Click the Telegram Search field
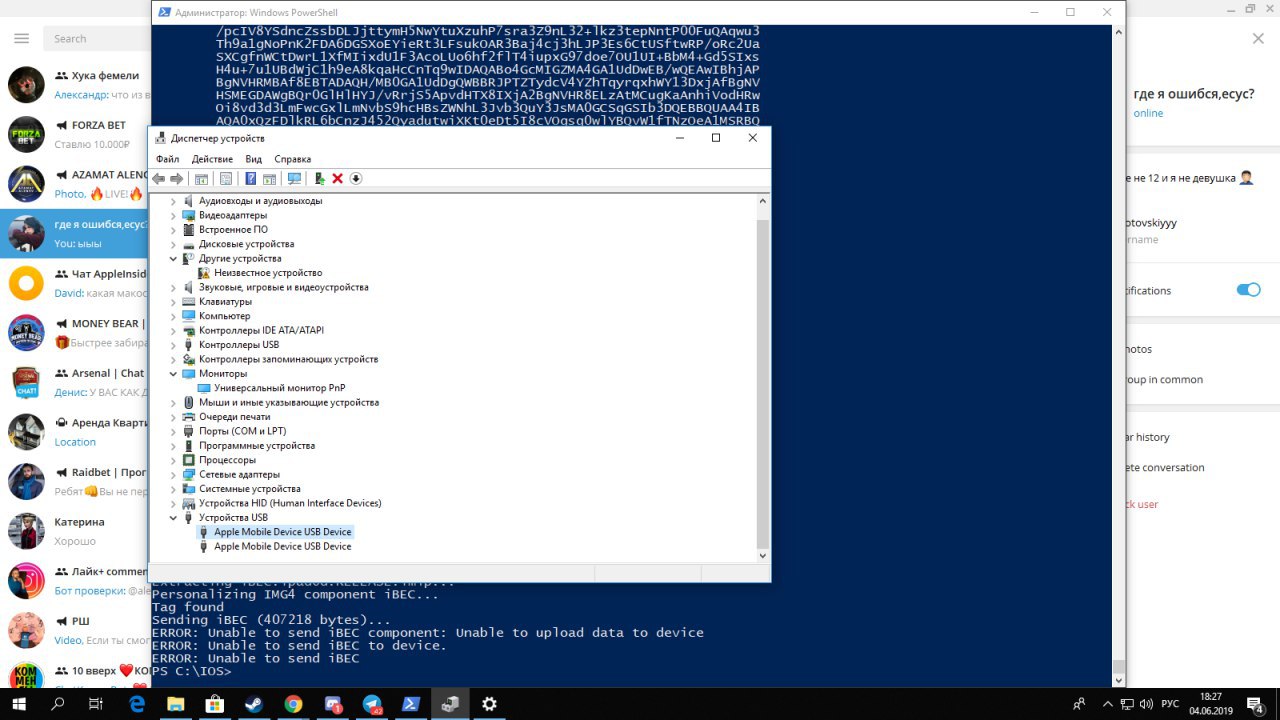This screenshot has height=720, width=1280. 97,38
